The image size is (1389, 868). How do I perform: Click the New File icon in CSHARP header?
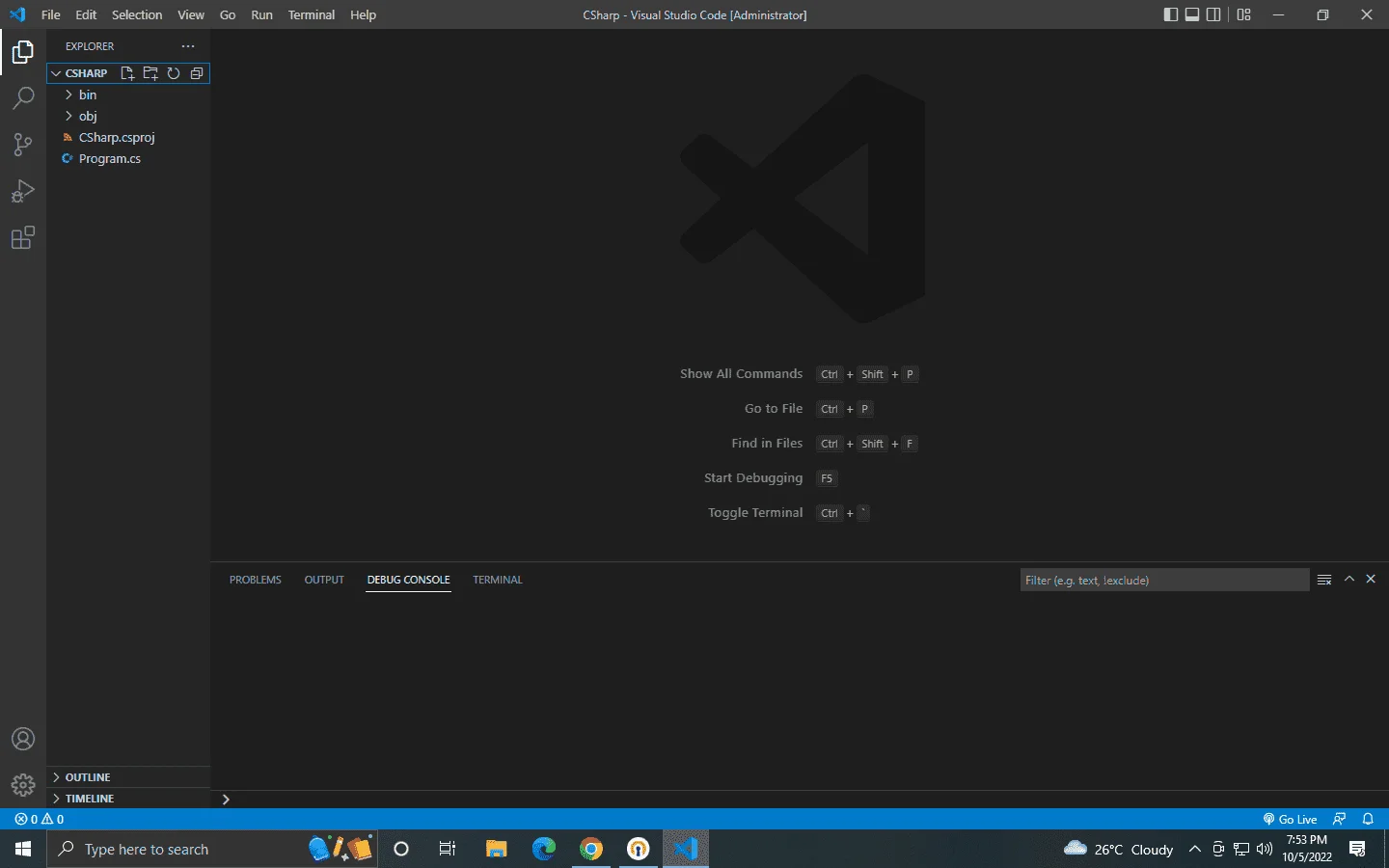pos(127,73)
